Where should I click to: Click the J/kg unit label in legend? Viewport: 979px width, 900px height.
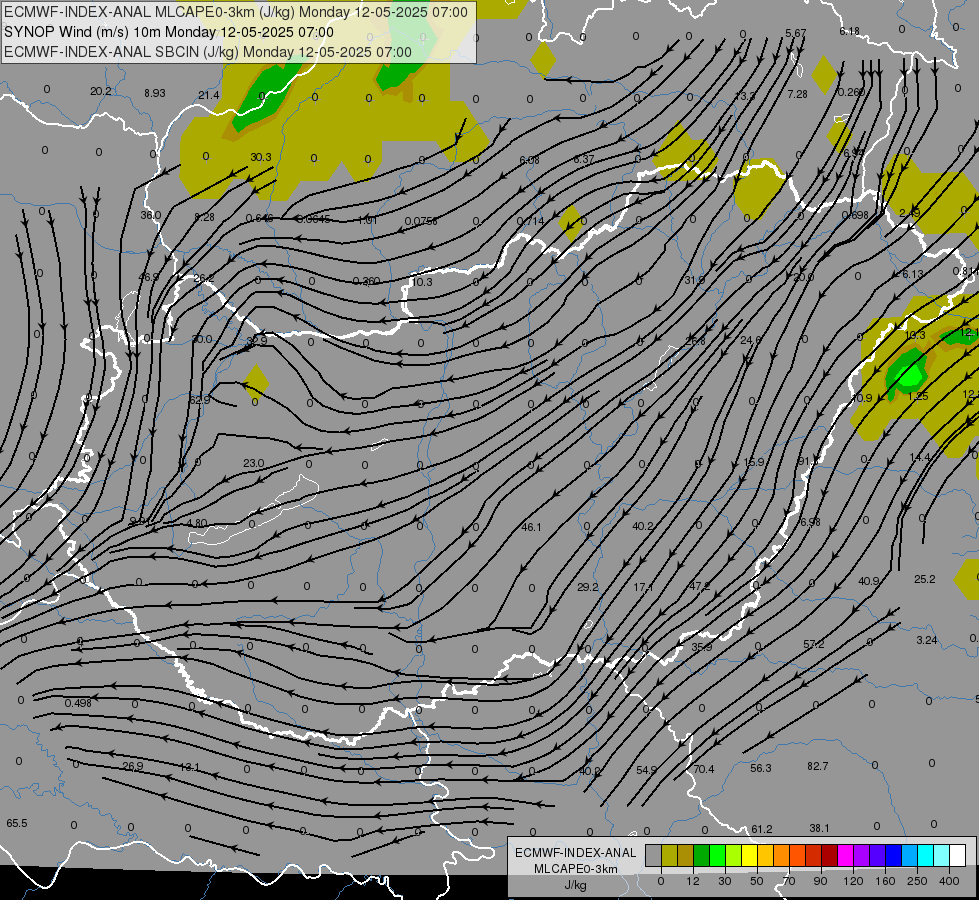click(575, 885)
